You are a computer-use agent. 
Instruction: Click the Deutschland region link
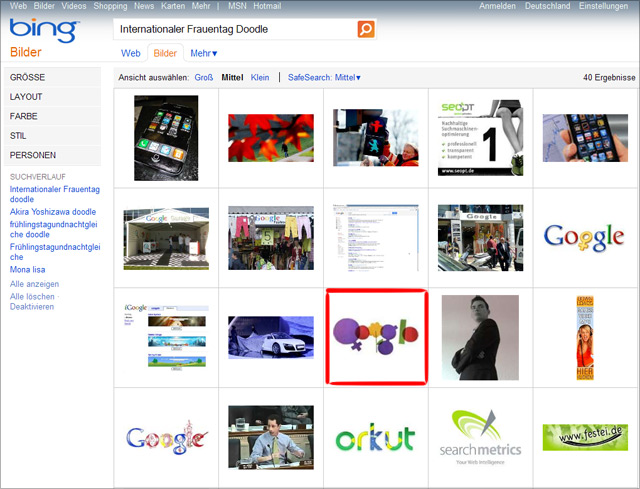547,6
